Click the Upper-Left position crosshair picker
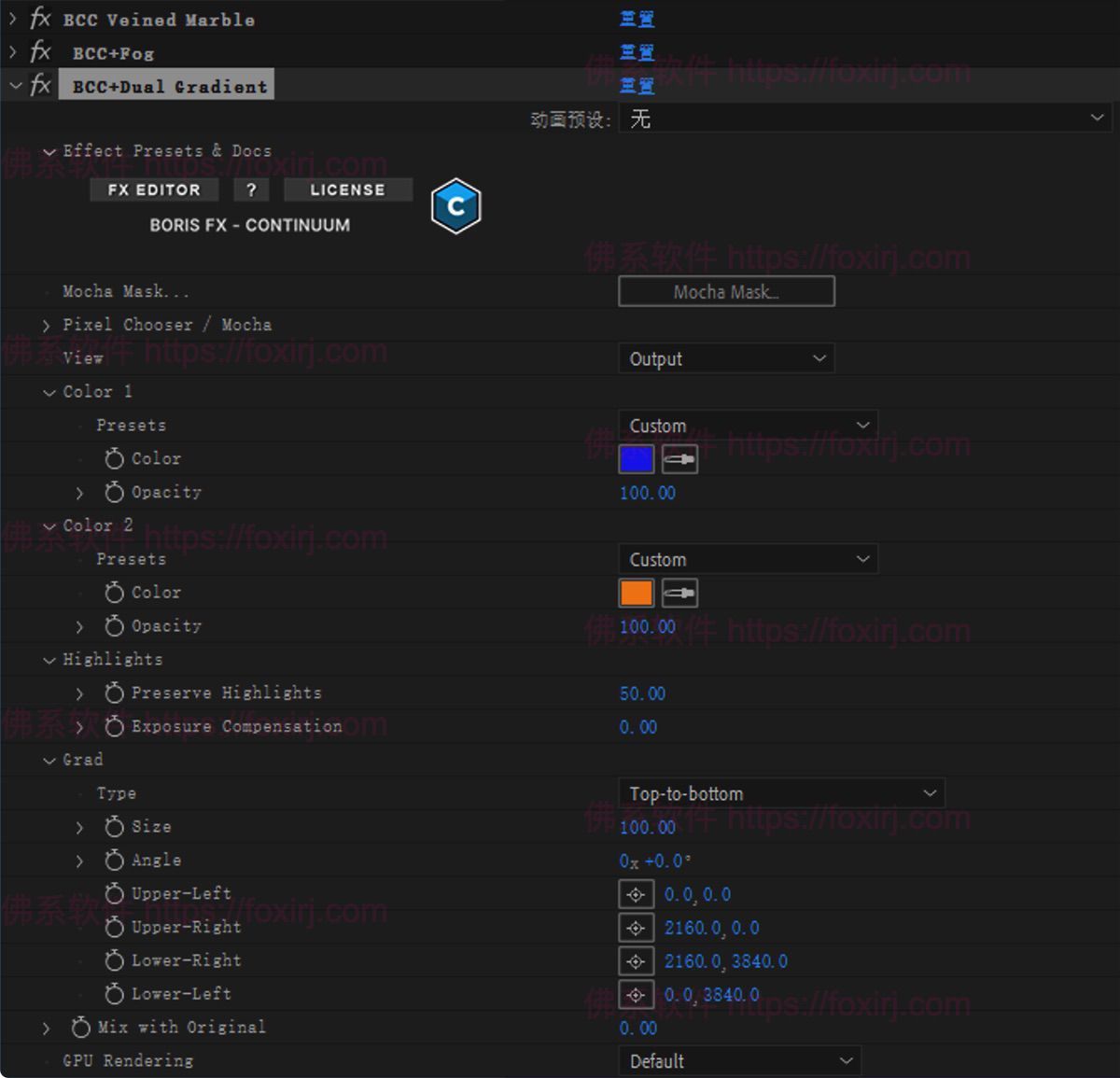The height and width of the screenshot is (1078, 1120). 636,894
